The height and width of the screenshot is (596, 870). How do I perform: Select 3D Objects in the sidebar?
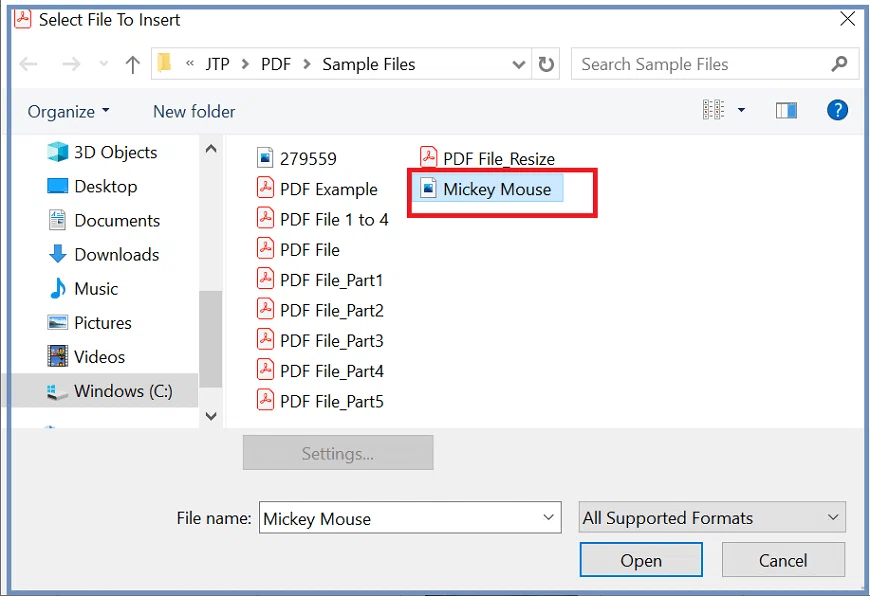103,152
